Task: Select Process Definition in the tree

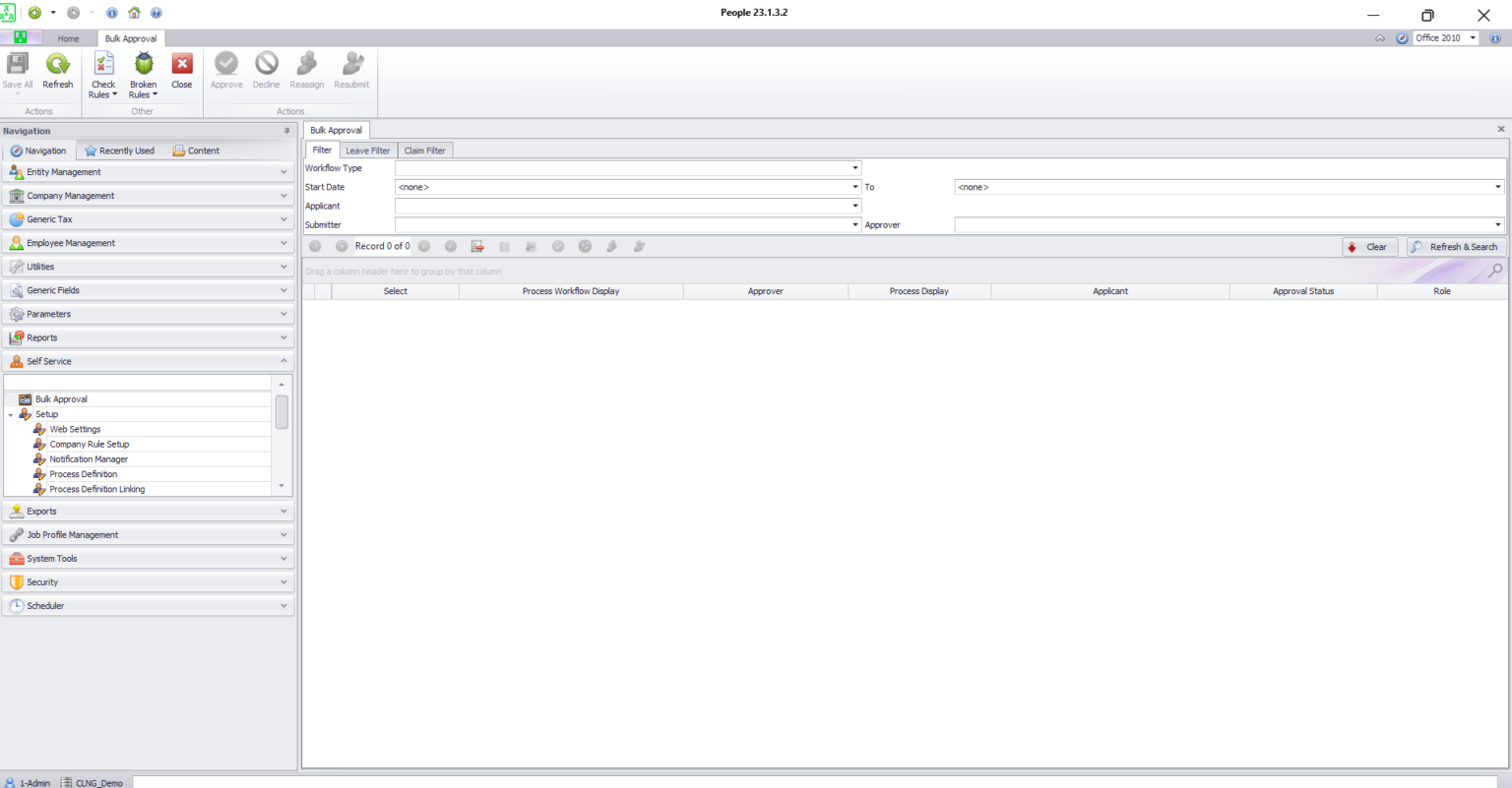Action: click(x=84, y=473)
